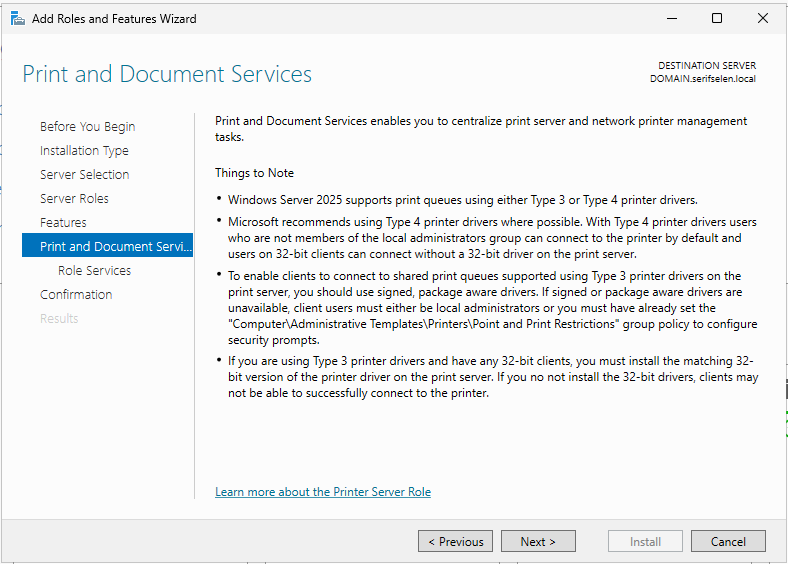
Task: Click the Things to Note heading
Action: click(x=254, y=173)
